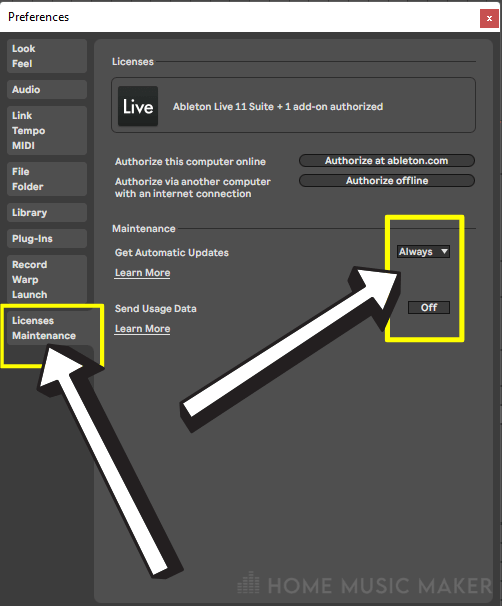Open the Get Automatic Updates dropdown
This screenshot has height=606, width=502.
423,252
